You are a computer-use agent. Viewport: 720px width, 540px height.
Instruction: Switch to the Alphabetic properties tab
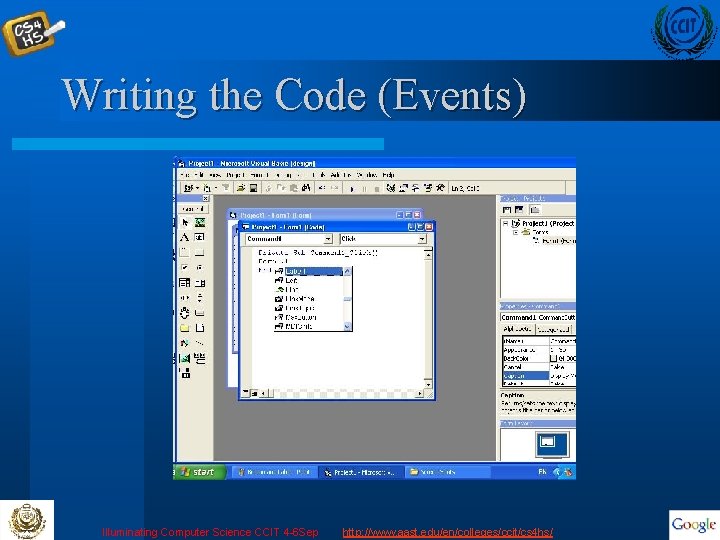[518, 329]
